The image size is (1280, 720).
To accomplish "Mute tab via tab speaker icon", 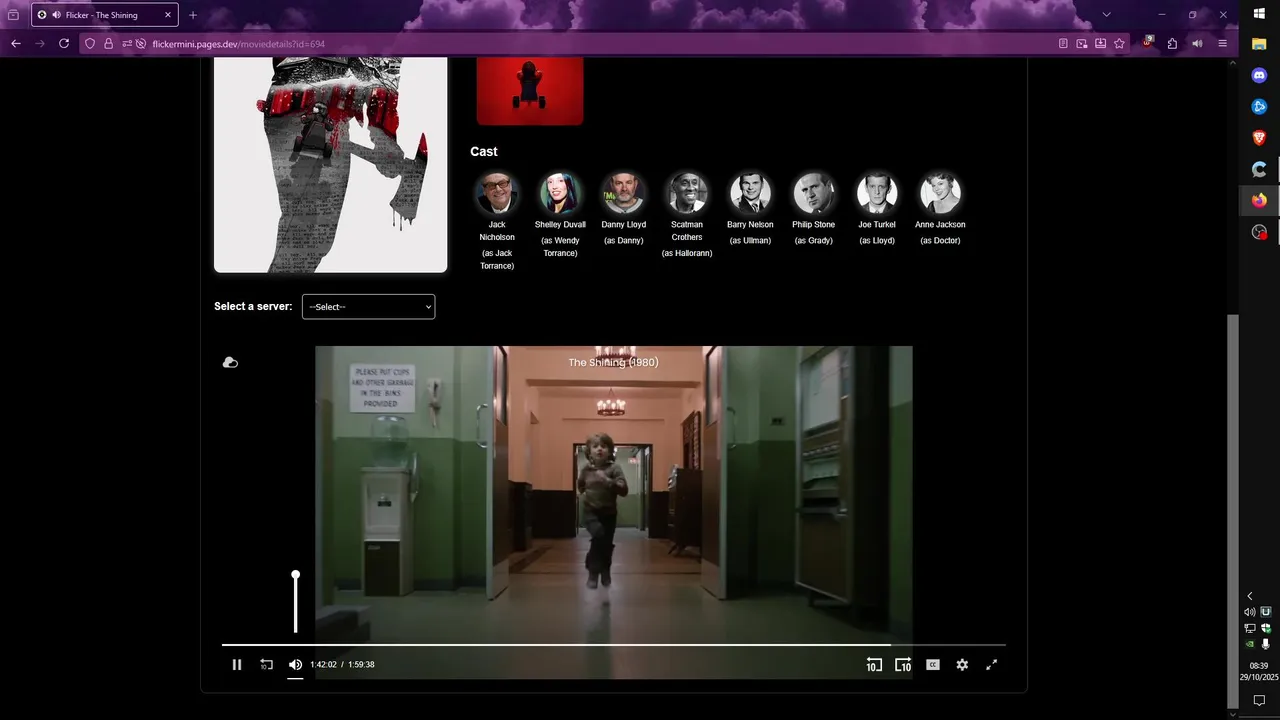I will click(56, 15).
